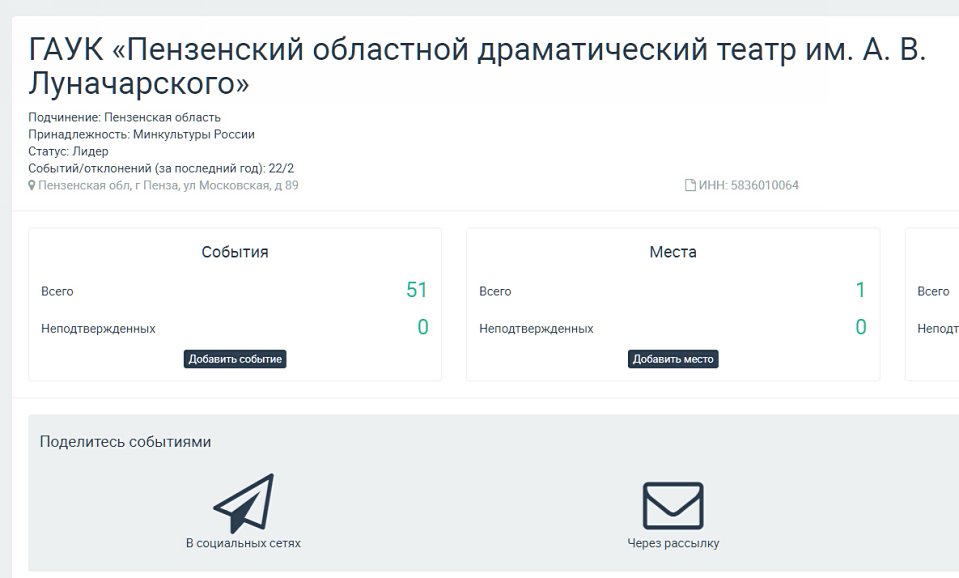Open the В социальных сетях sharing link

coord(243,543)
